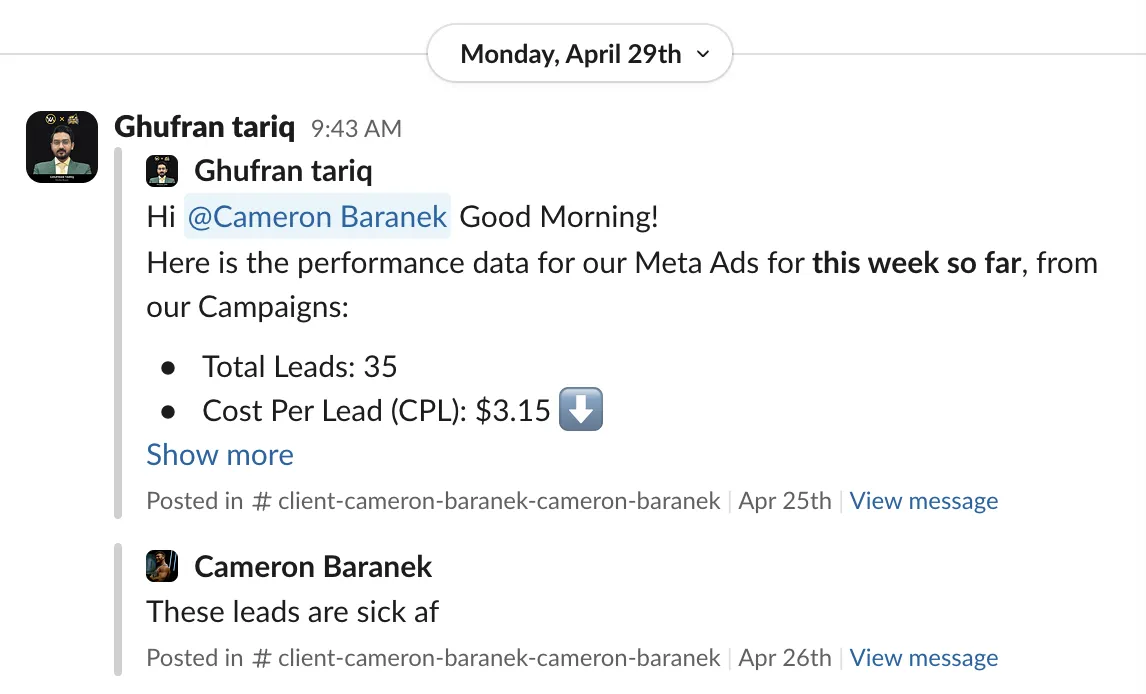Click the 9:43 AM timestamp
Viewport: 1146px width, 694px height.
pos(356,129)
